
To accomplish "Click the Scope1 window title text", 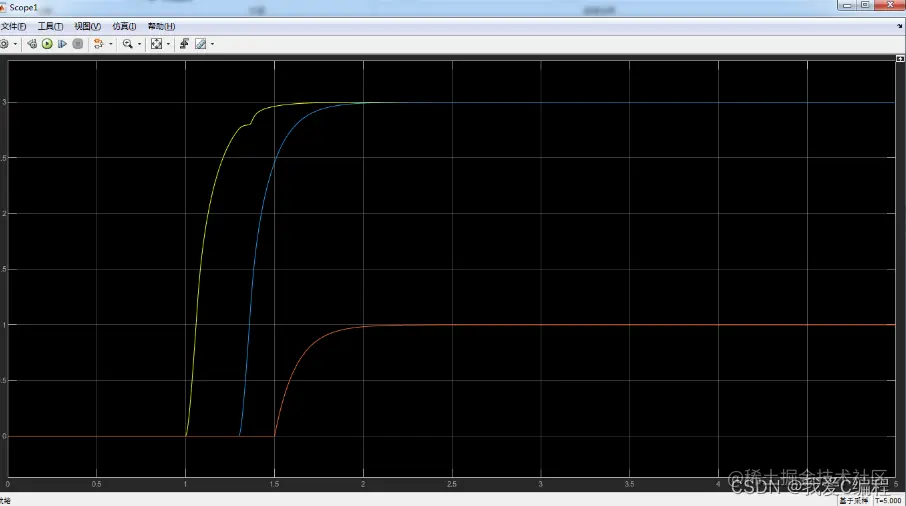I will [24, 8].
